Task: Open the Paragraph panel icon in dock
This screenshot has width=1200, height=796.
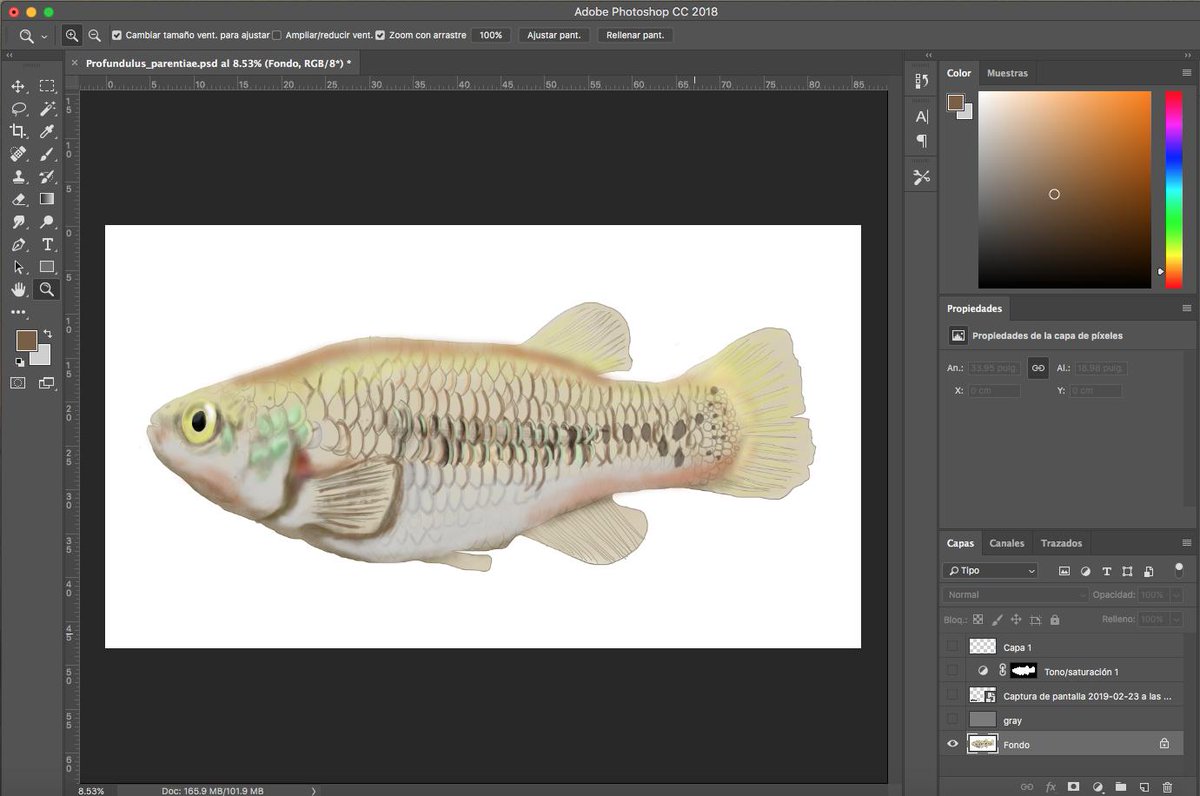Action: [x=921, y=141]
